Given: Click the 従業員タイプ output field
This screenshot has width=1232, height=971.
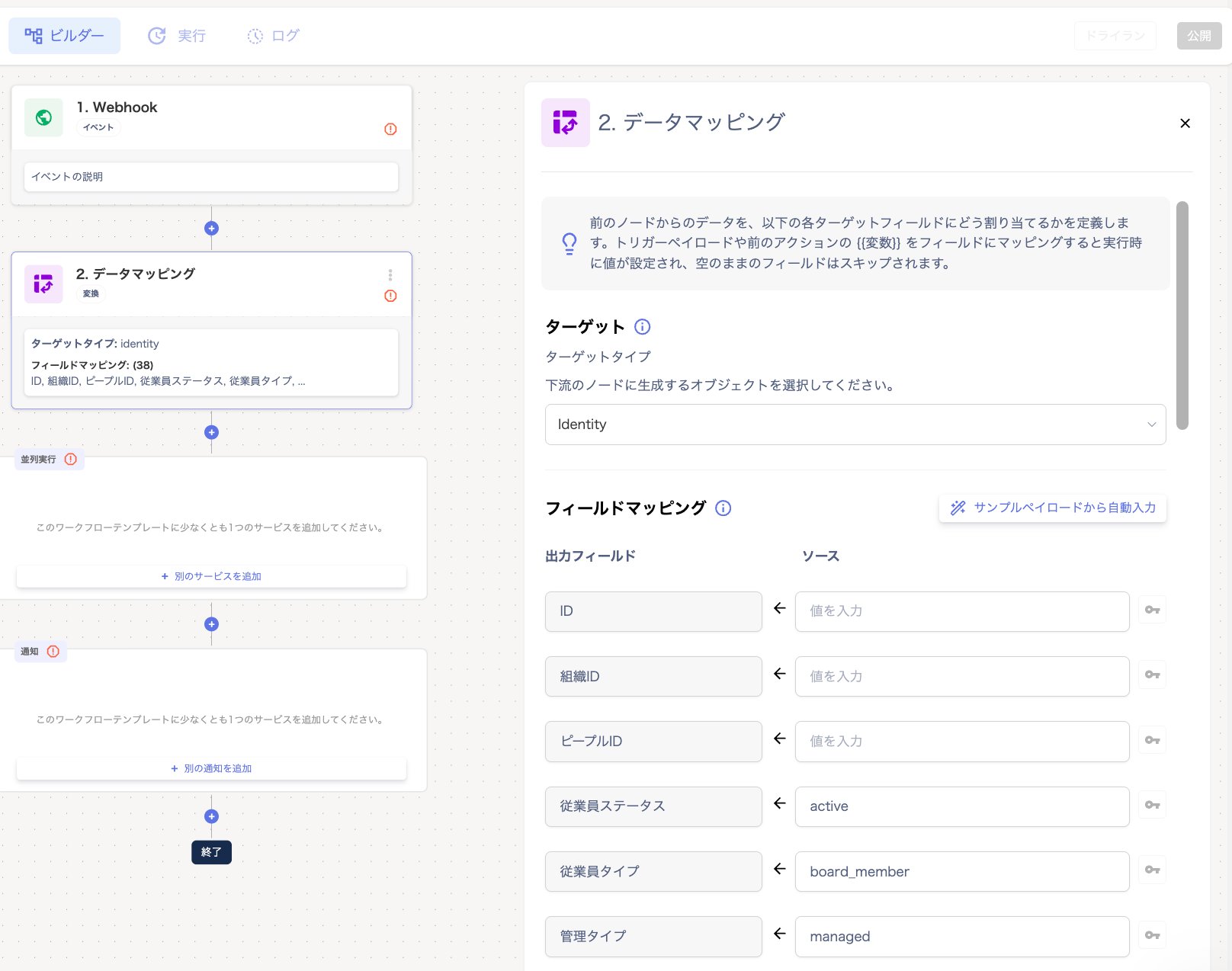Looking at the screenshot, I should [653, 871].
